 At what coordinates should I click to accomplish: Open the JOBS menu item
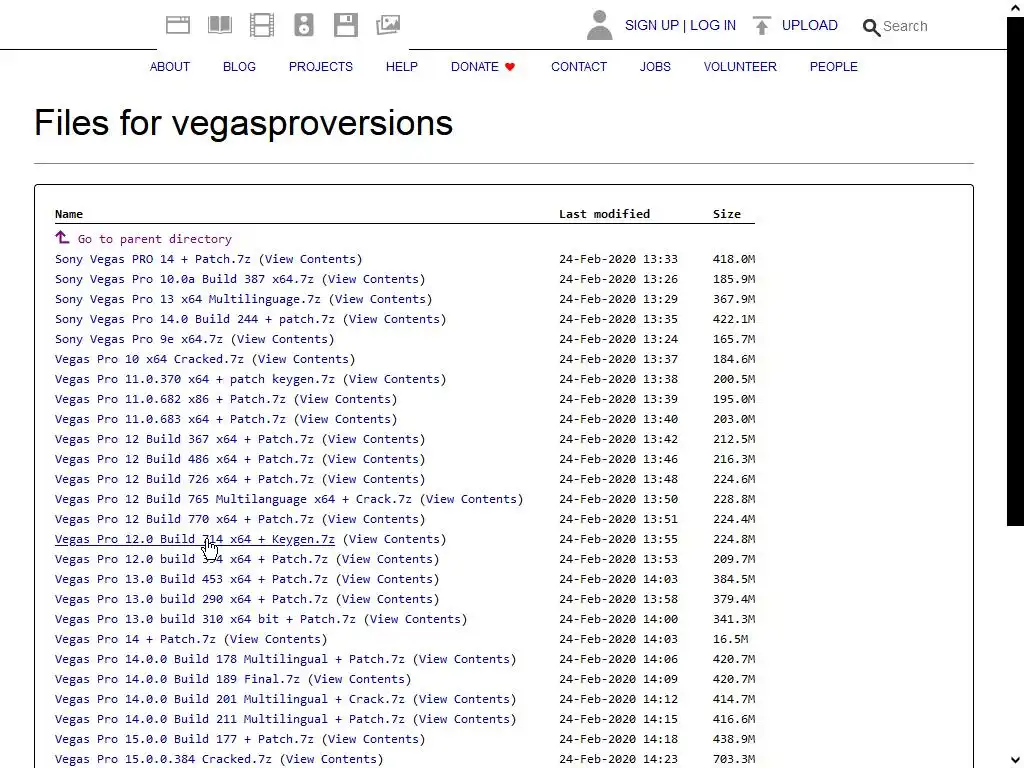click(x=655, y=67)
